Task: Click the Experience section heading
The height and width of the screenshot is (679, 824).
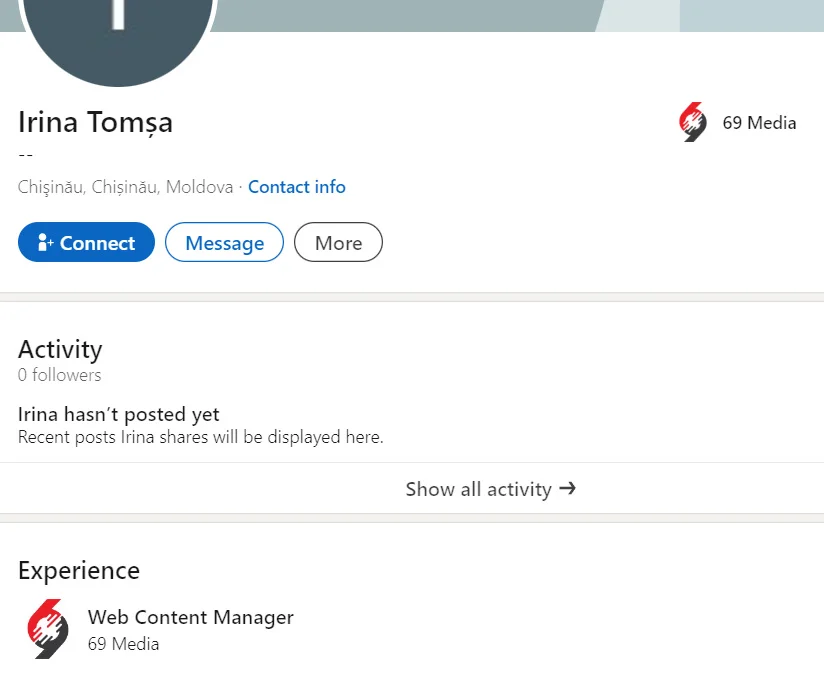Action: pos(79,570)
